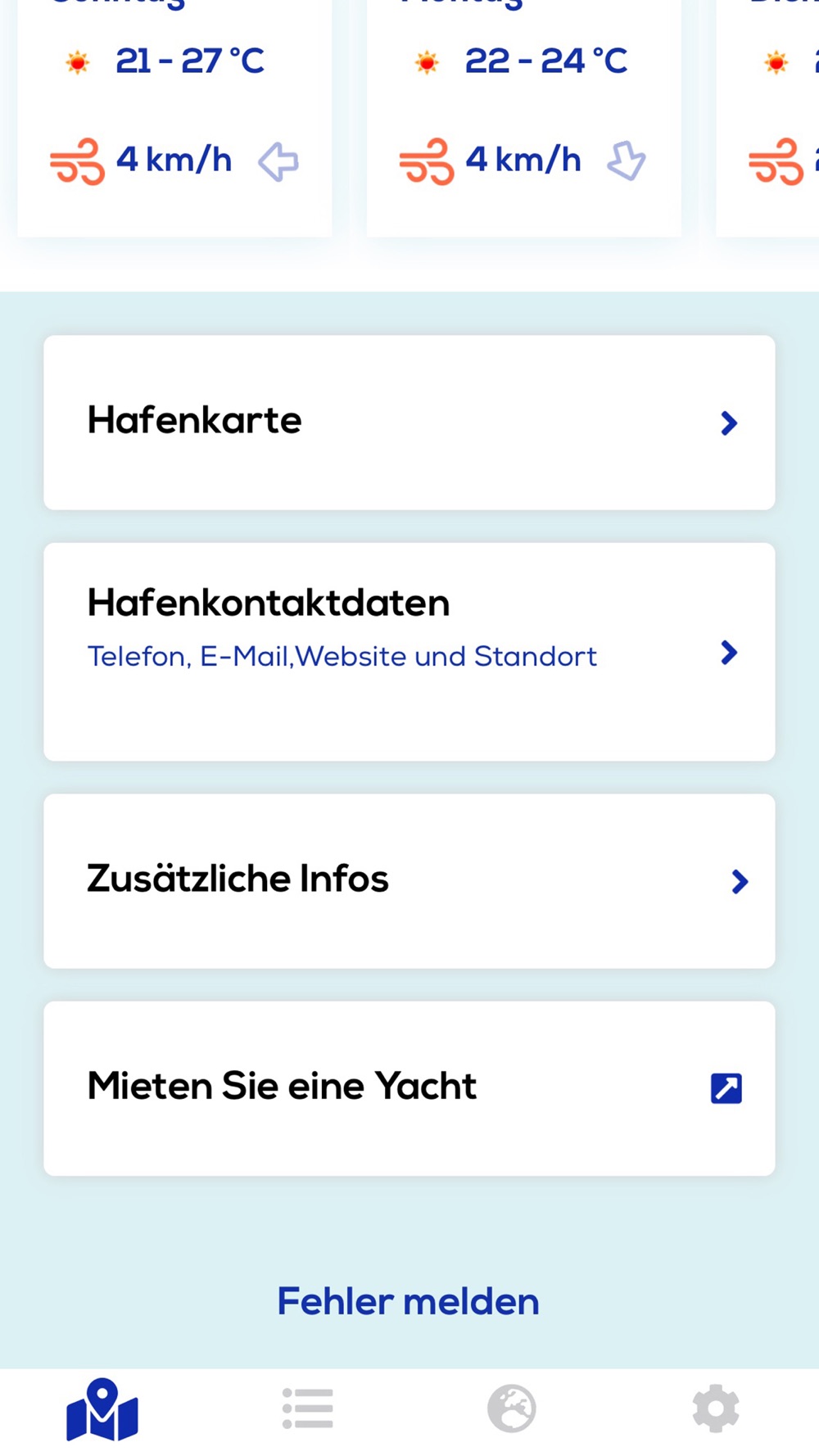Tap the left-pointing wind direction arrow
The image size is (819, 1456).
click(278, 161)
